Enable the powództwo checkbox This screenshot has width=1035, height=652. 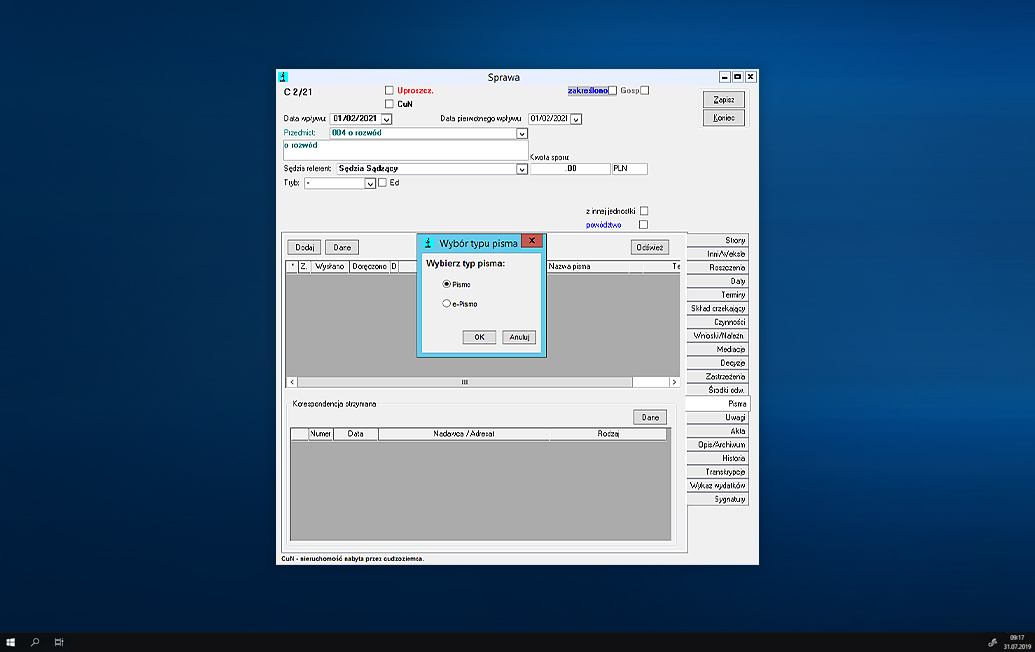(644, 224)
